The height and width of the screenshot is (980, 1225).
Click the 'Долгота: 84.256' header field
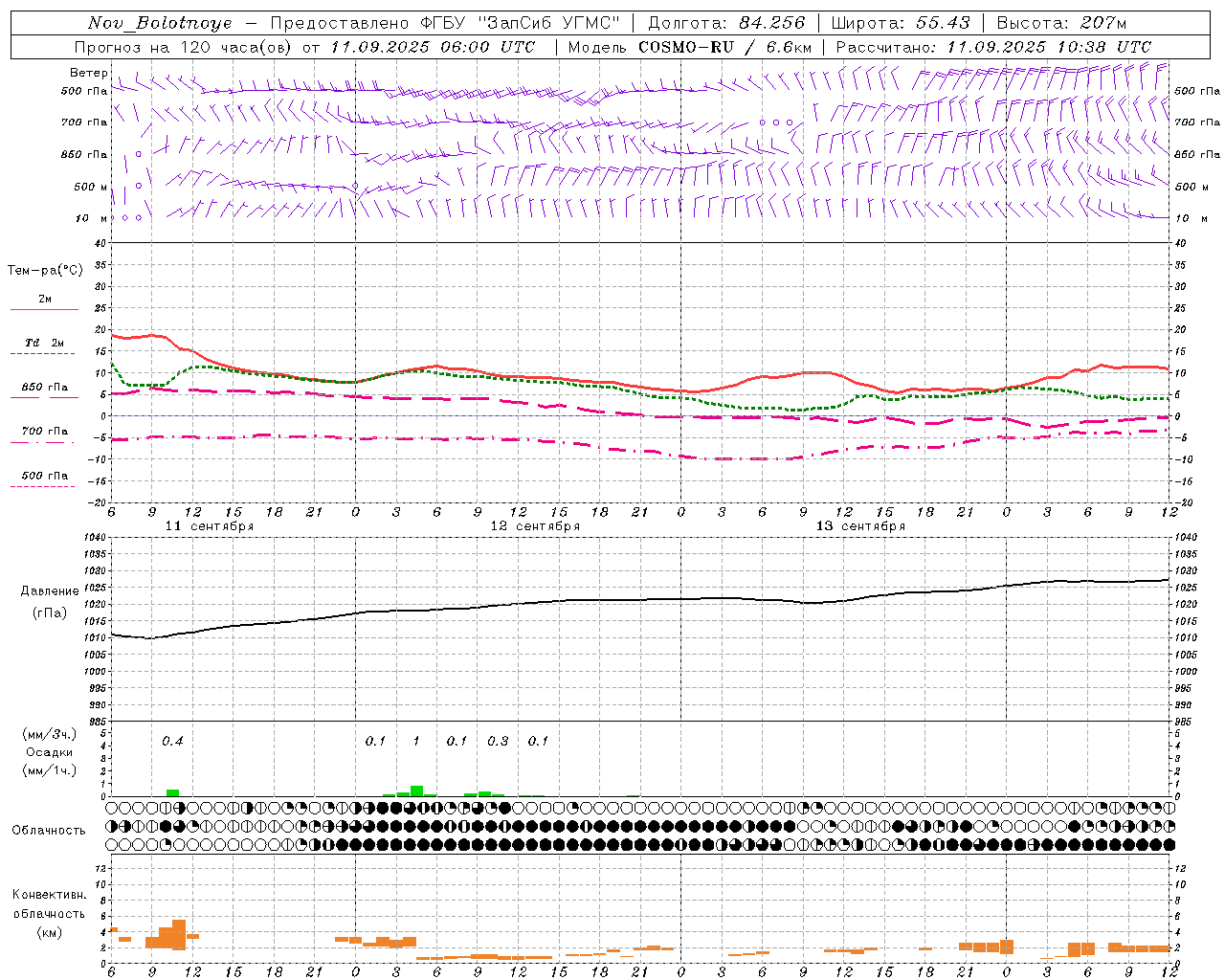point(726,23)
